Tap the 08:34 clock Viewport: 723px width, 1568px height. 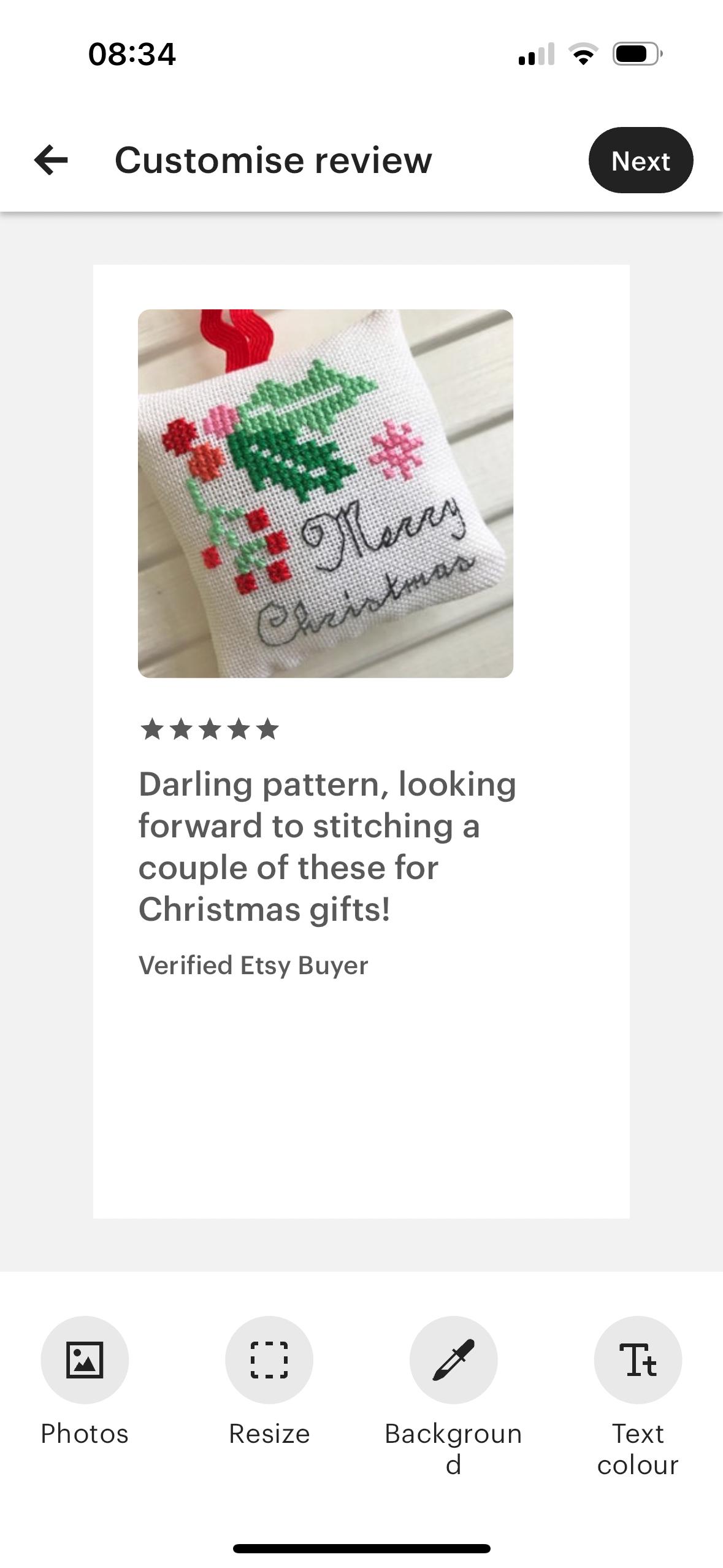[132, 54]
